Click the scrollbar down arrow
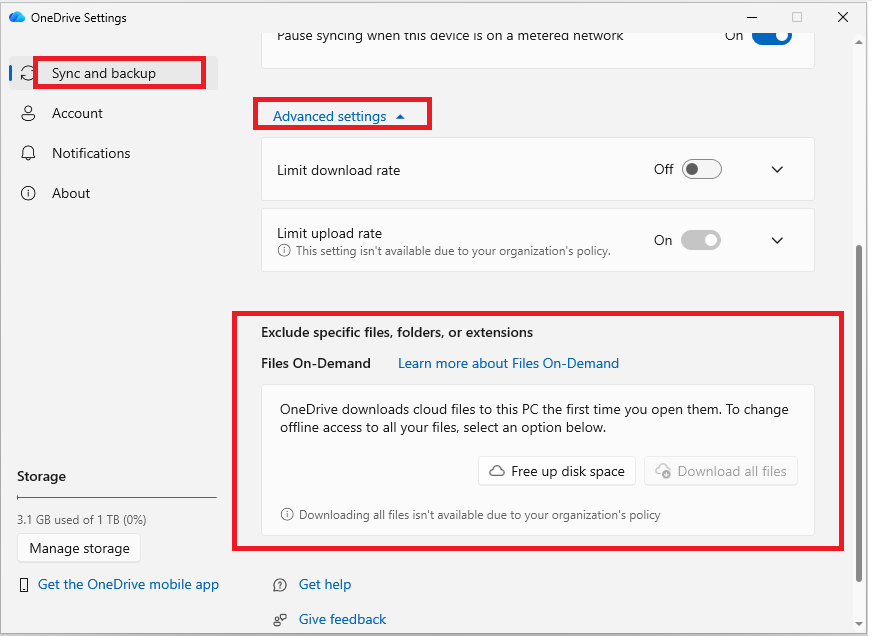 point(859,624)
